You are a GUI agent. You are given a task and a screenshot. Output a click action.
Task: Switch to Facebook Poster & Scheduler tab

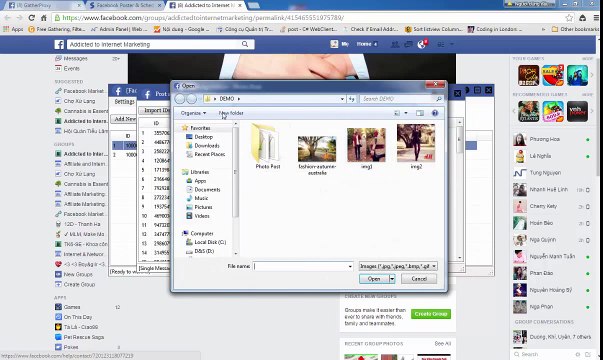tap(124, 5)
